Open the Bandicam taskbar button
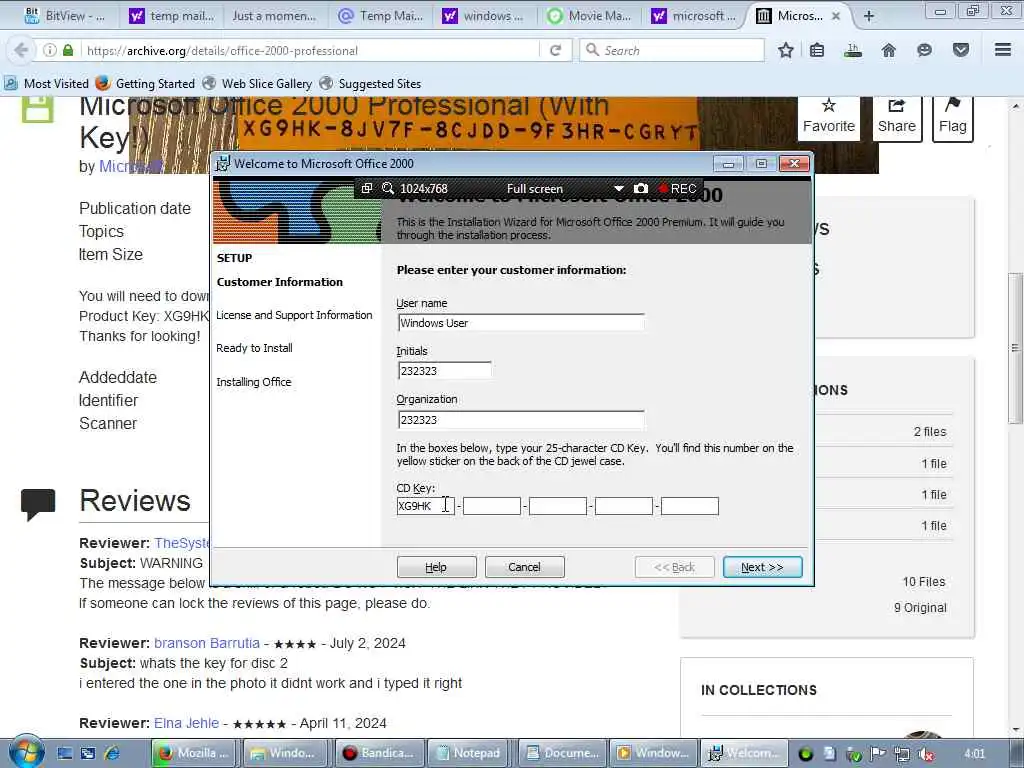Viewport: 1024px width, 768px height. 379,753
